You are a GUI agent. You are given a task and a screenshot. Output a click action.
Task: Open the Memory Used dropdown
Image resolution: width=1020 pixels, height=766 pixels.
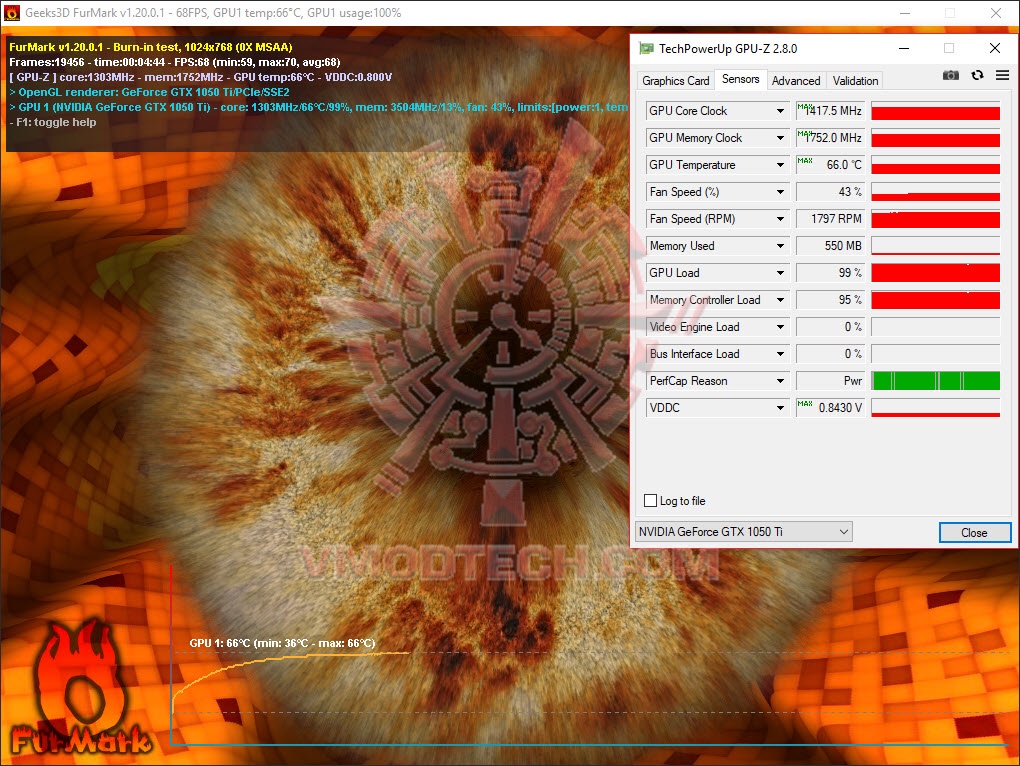pos(780,246)
